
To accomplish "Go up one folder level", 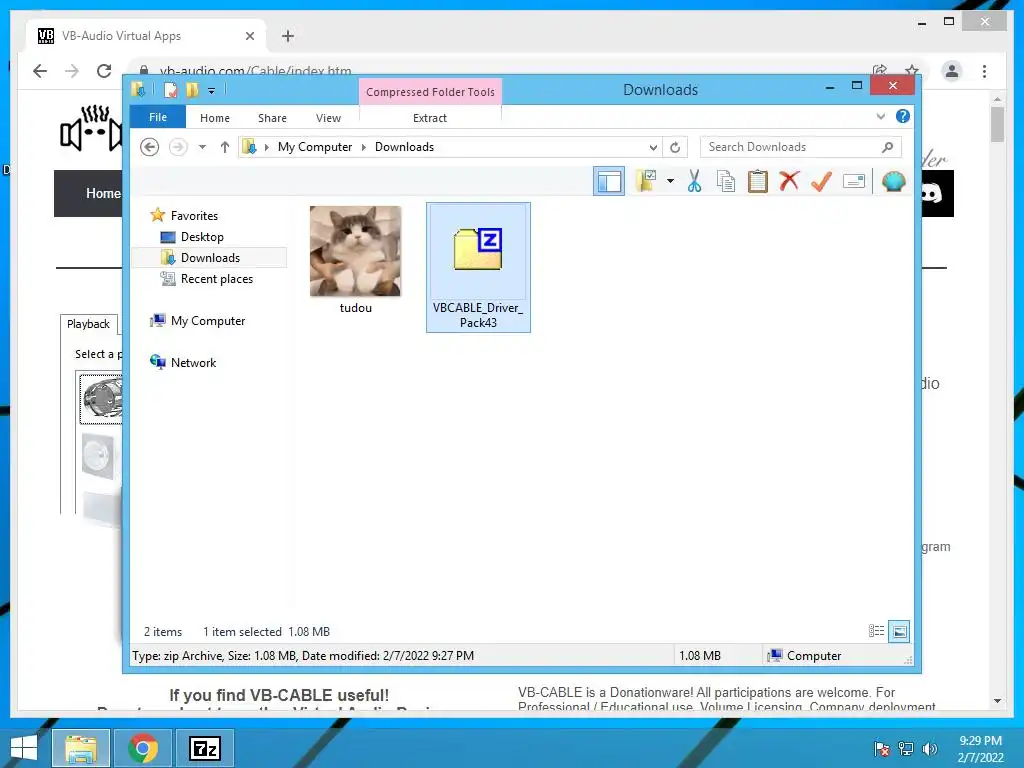I will coord(225,147).
